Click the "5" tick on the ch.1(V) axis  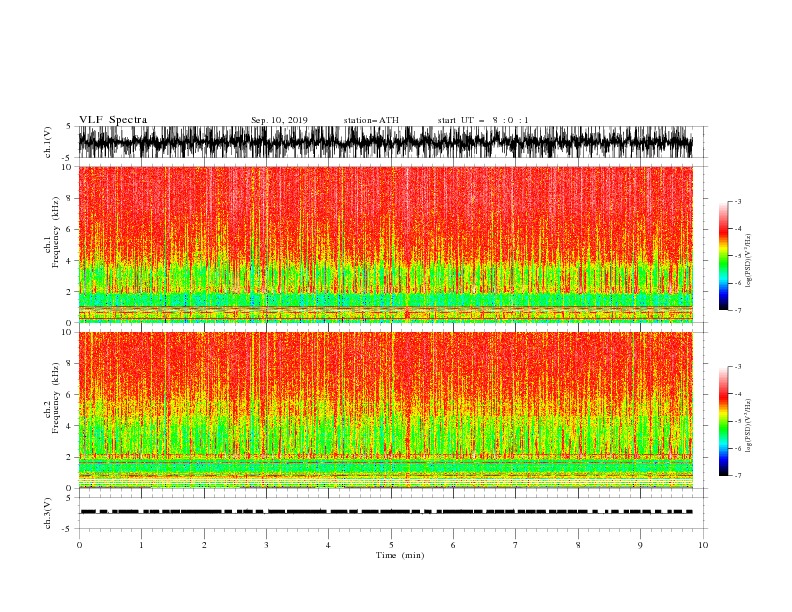point(69,126)
